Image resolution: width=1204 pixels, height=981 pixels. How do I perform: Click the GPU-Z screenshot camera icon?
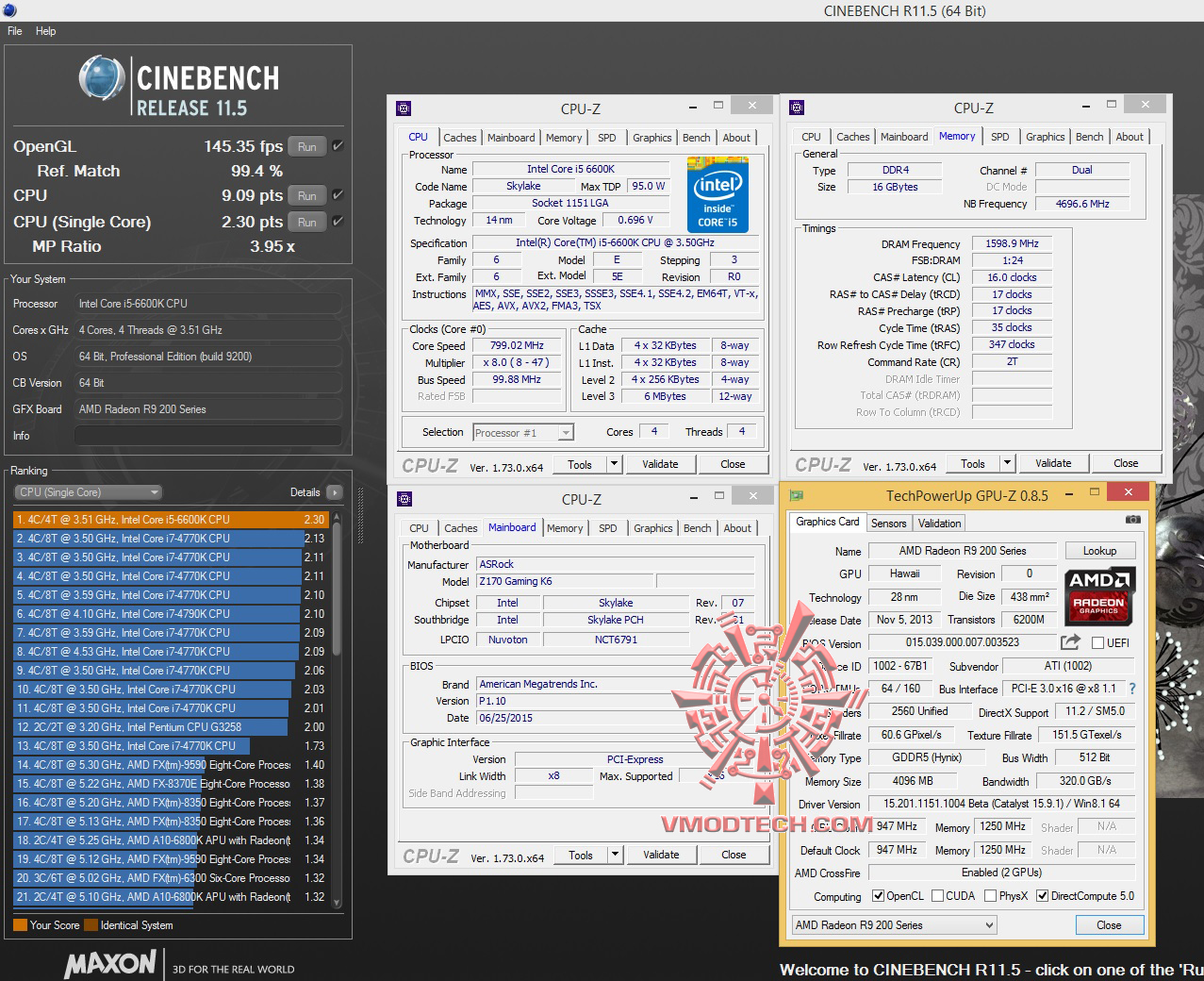1132,520
